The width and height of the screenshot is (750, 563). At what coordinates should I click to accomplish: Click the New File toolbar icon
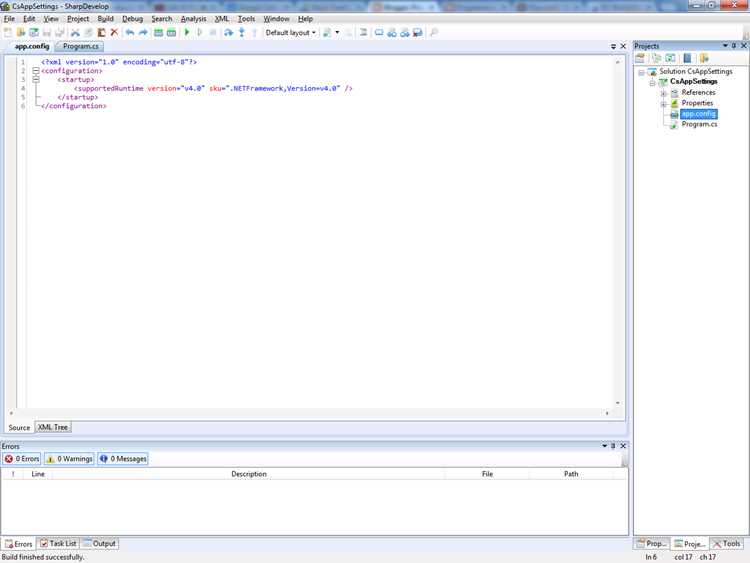coord(8,33)
